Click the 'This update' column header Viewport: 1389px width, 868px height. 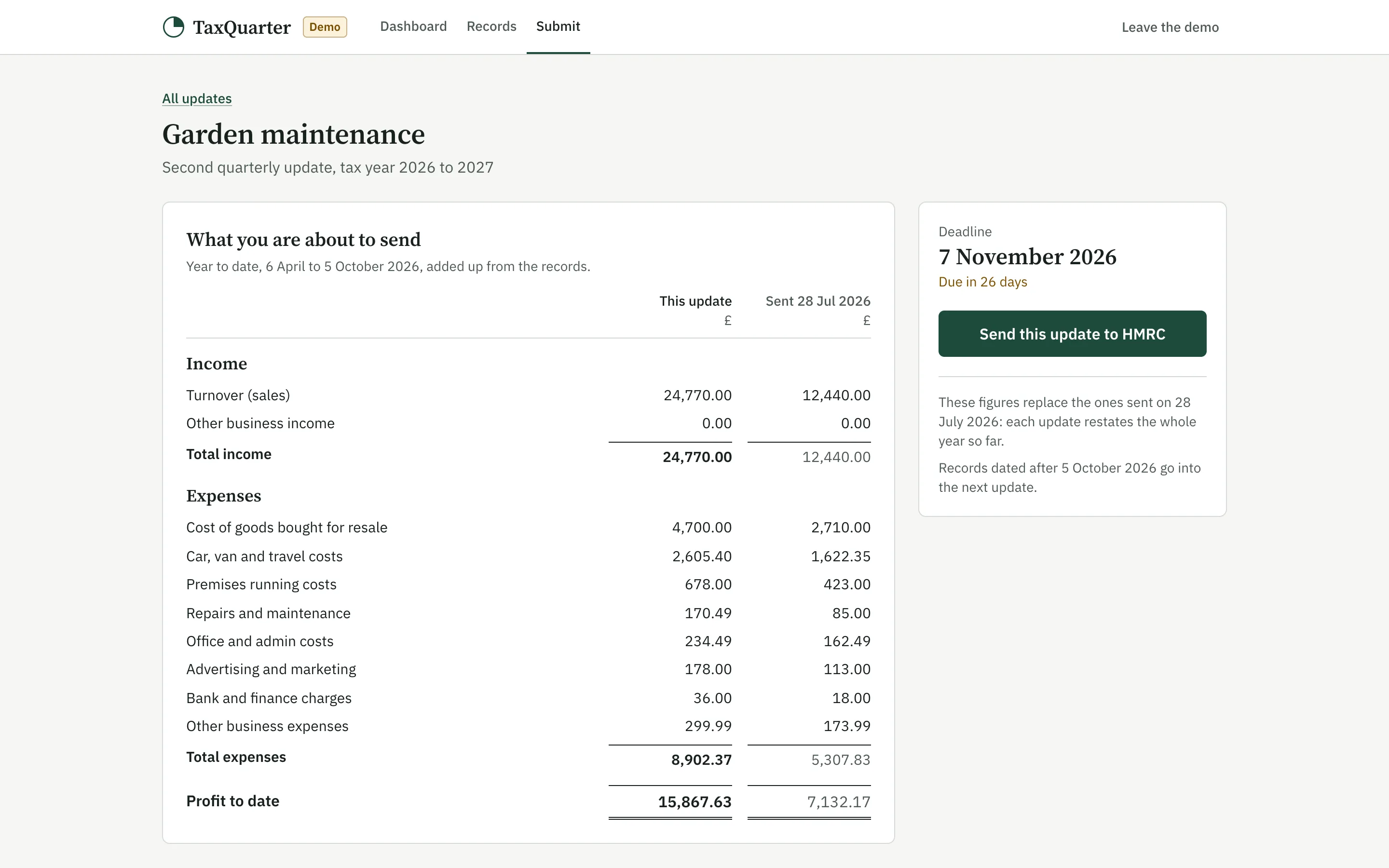tap(695, 301)
